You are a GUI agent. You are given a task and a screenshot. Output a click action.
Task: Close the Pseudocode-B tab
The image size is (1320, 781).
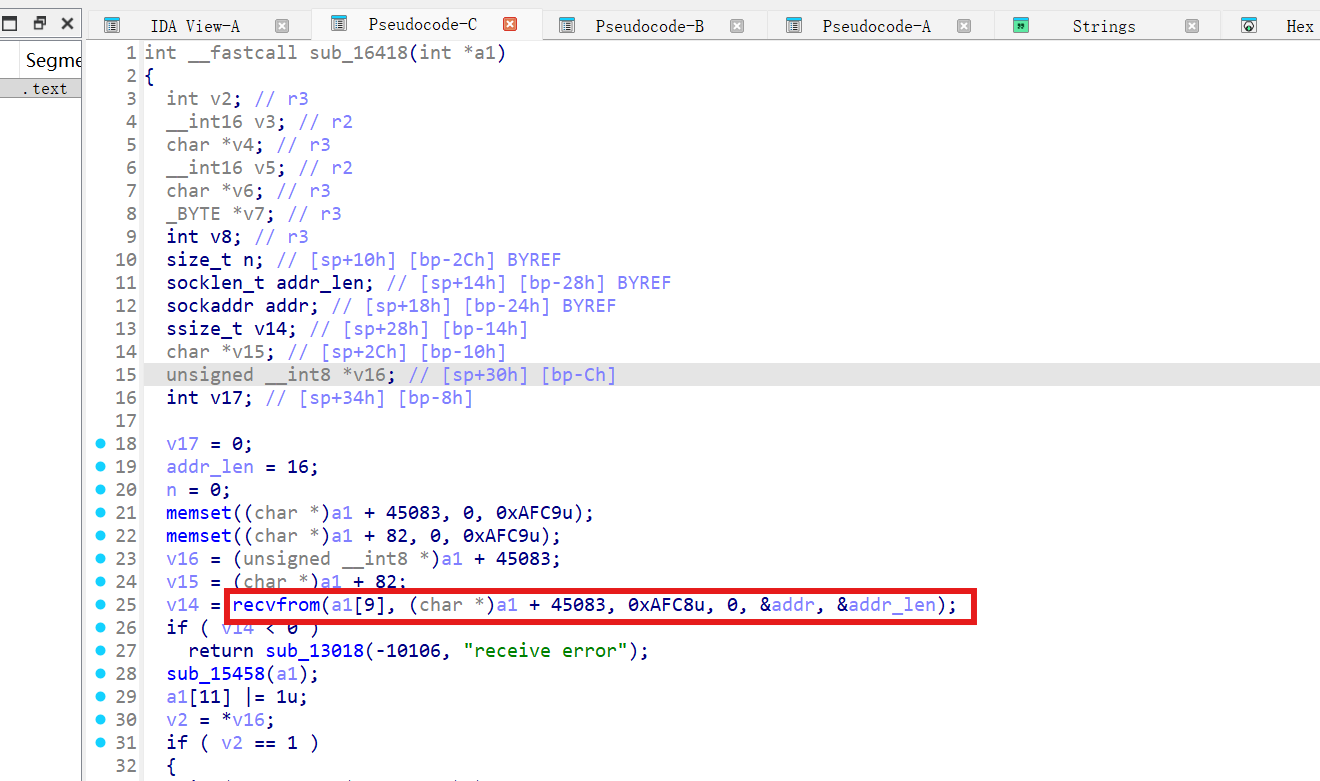(x=737, y=26)
